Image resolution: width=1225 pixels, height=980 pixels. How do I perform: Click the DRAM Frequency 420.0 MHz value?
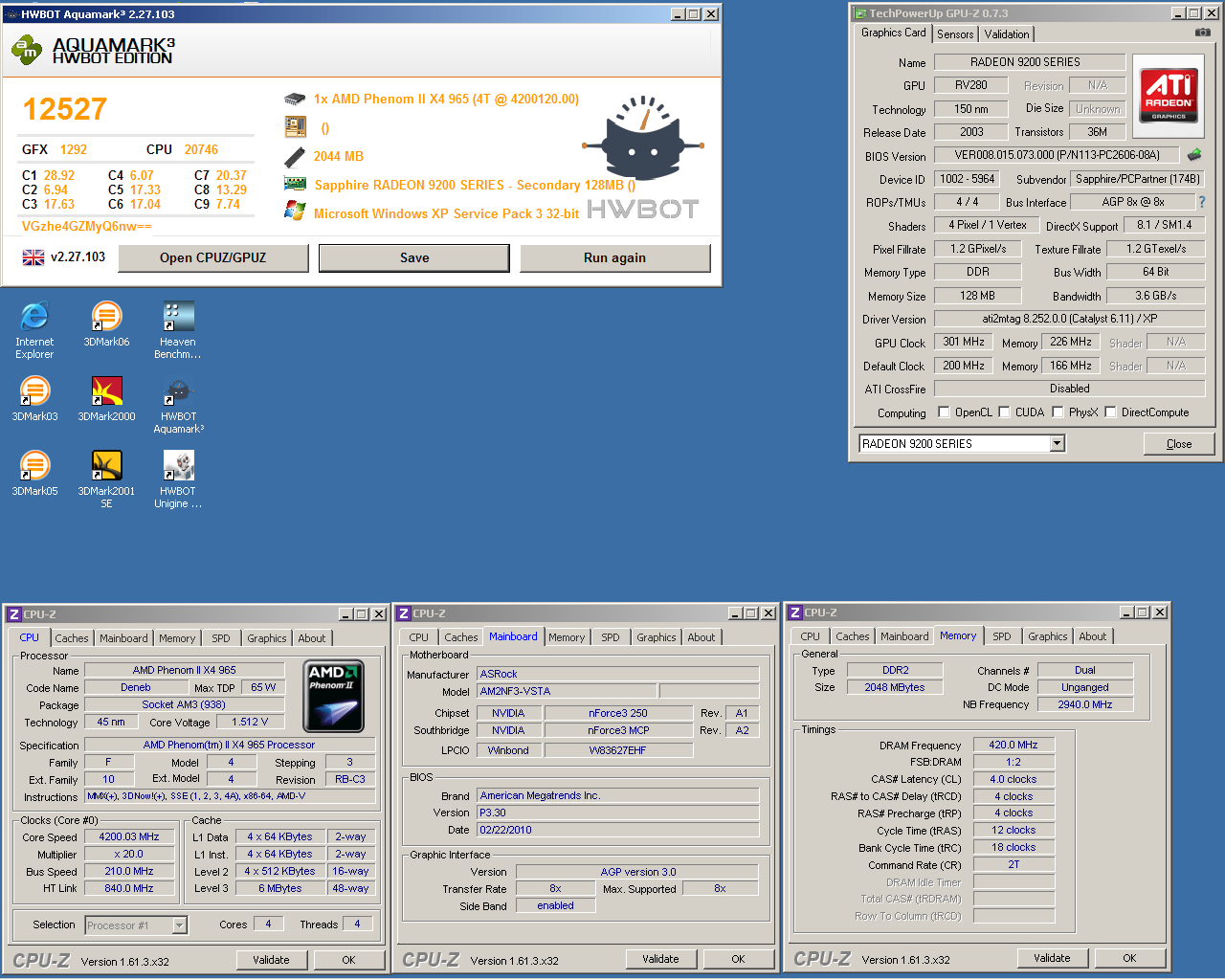pyautogui.click(x=1013, y=745)
